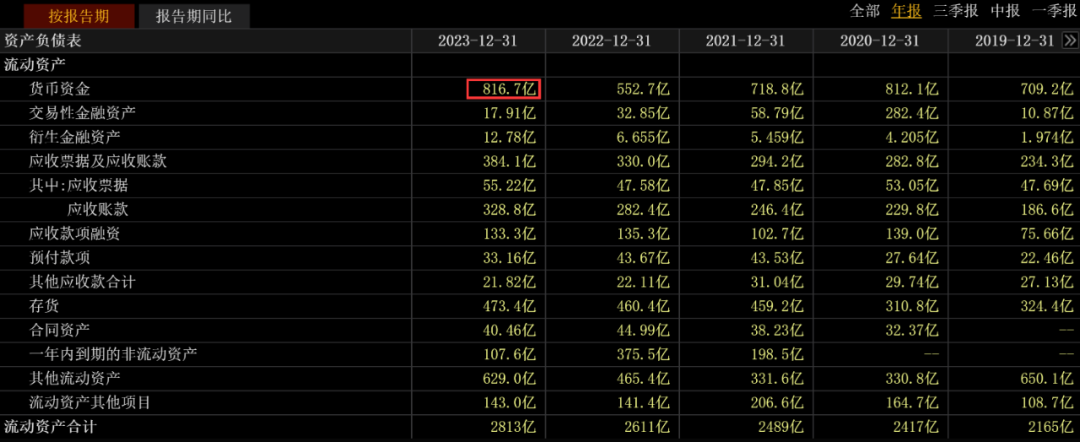Select the 全部 report filter
1080x442 pixels.
[864, 11]
